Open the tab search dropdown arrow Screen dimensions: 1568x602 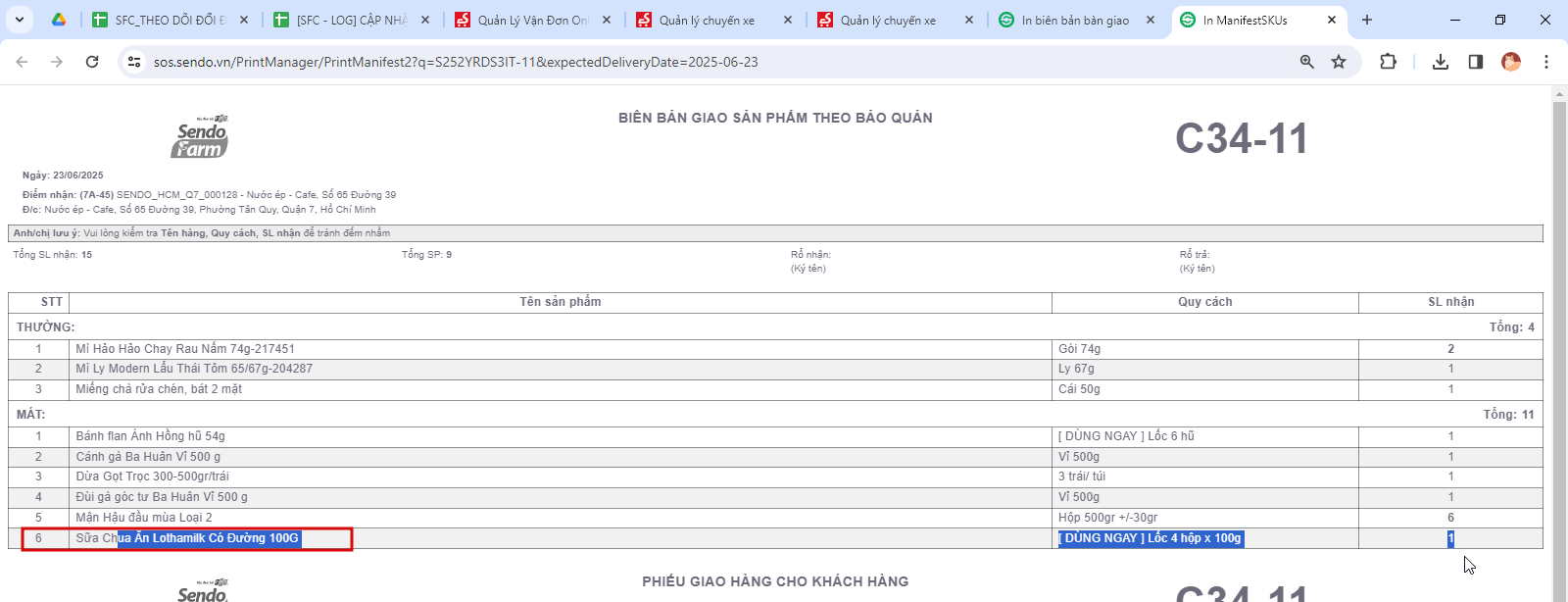(20, 20)
